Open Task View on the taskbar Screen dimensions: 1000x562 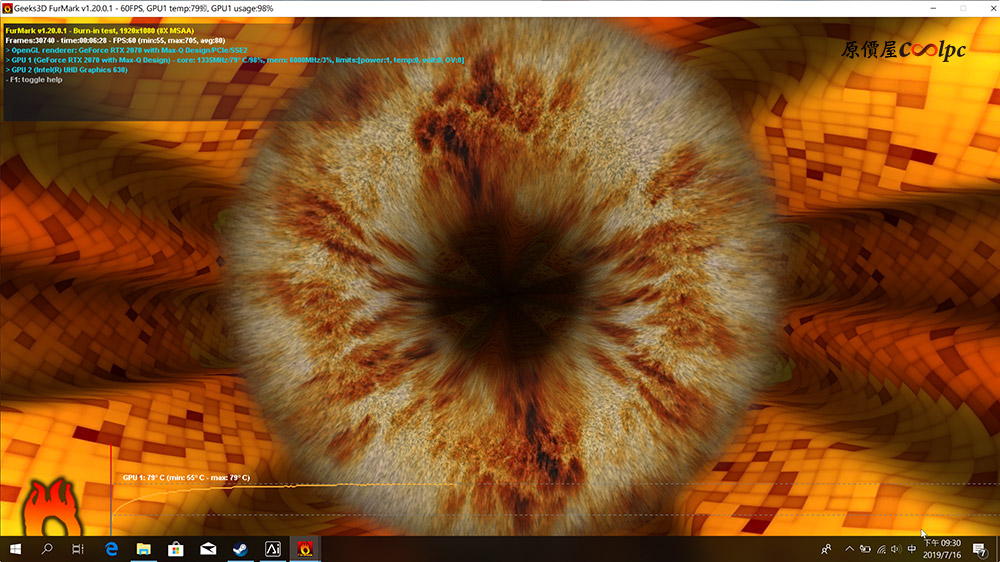click(78, 549)
